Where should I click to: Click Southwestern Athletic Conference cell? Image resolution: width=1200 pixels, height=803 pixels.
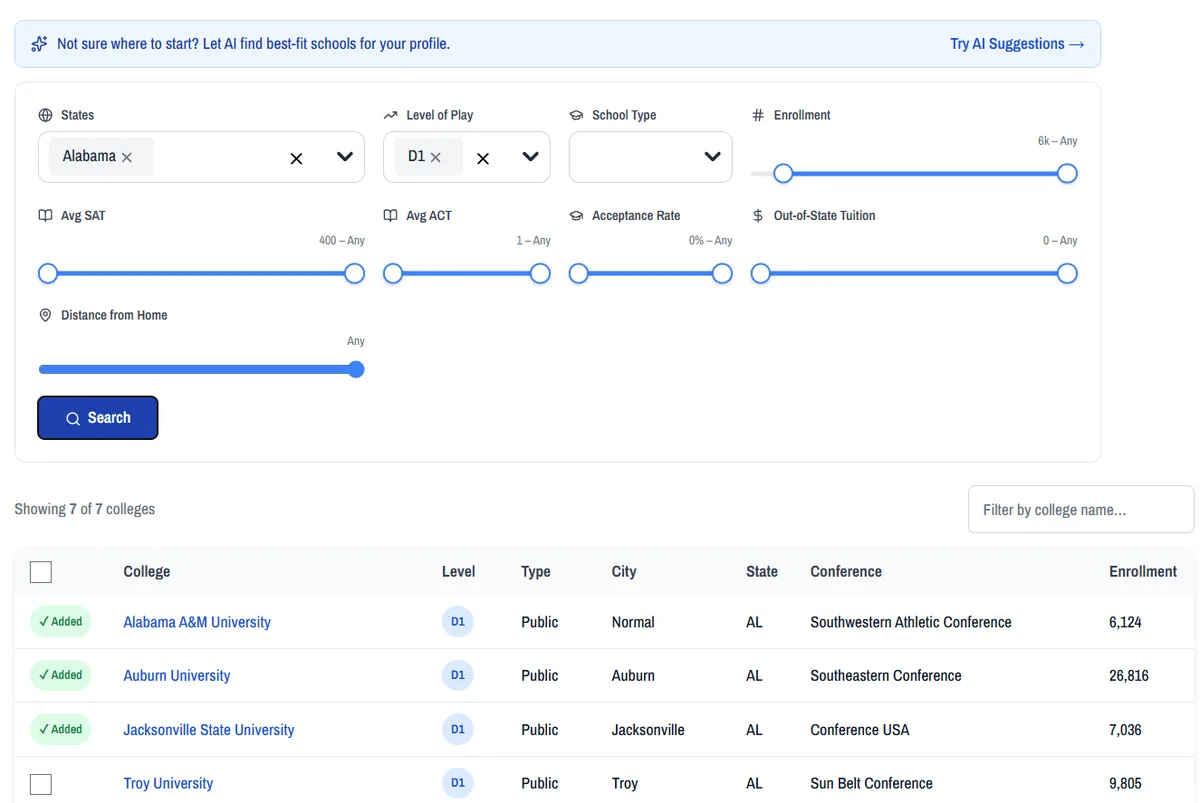click(911, 622)
